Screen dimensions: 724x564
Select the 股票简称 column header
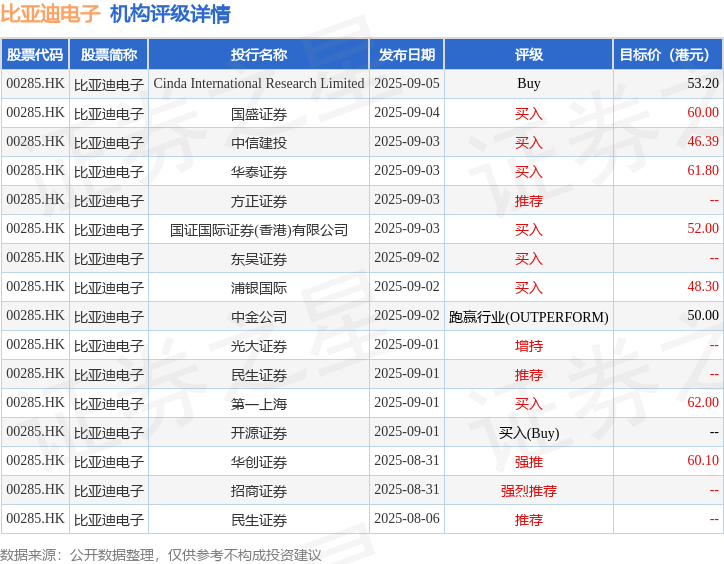pos(109,55)
